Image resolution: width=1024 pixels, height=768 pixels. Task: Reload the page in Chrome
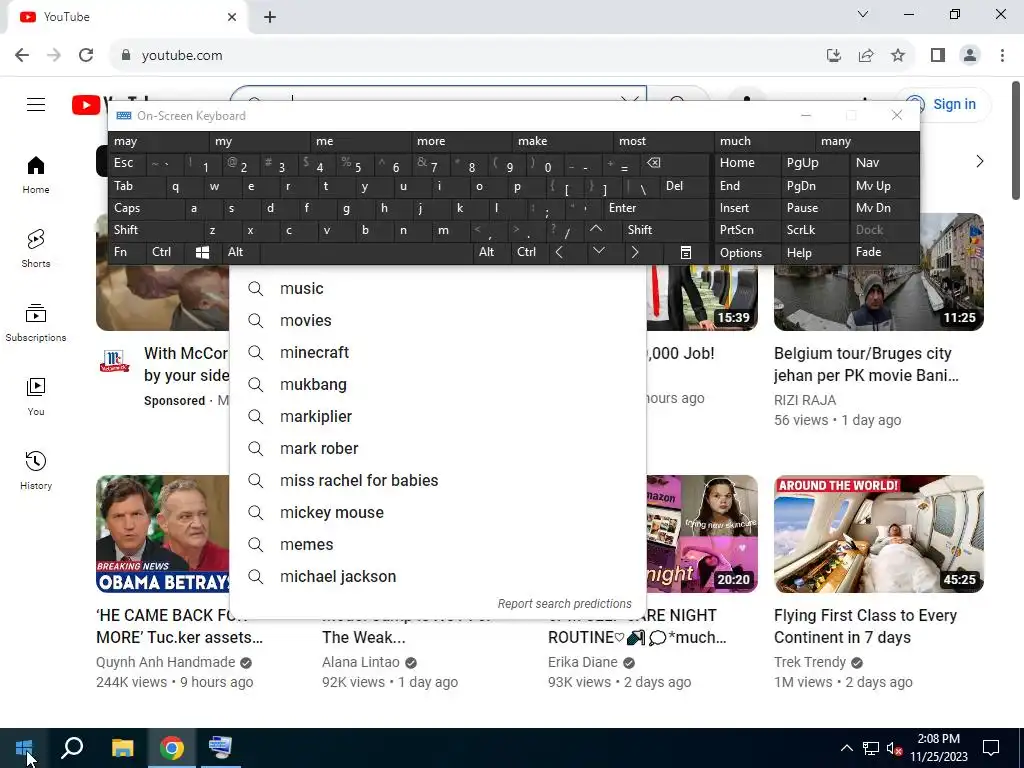[86, 56]
